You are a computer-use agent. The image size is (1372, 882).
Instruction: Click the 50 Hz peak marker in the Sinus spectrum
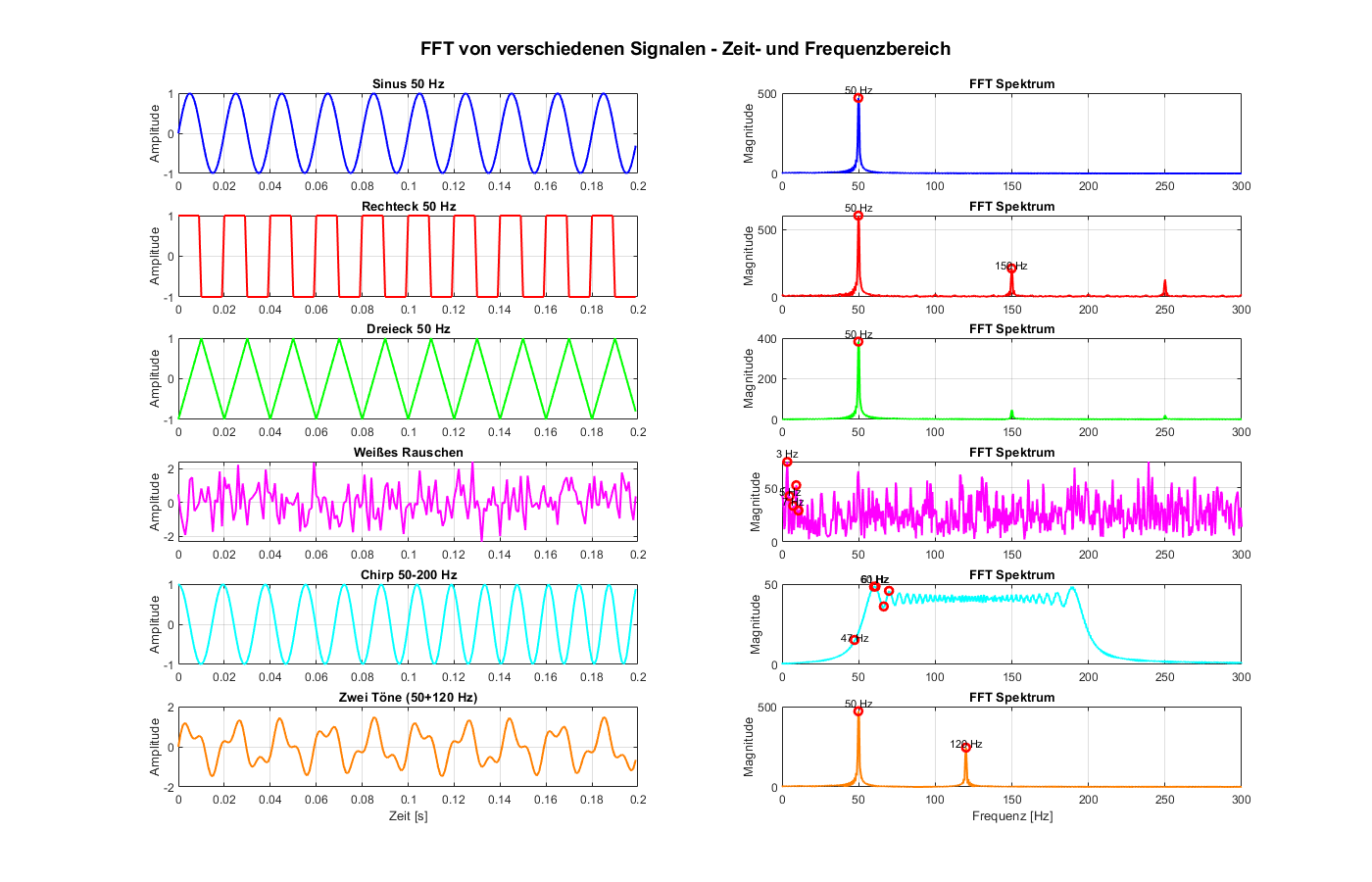pyautogui.click(x=858, y=98)
